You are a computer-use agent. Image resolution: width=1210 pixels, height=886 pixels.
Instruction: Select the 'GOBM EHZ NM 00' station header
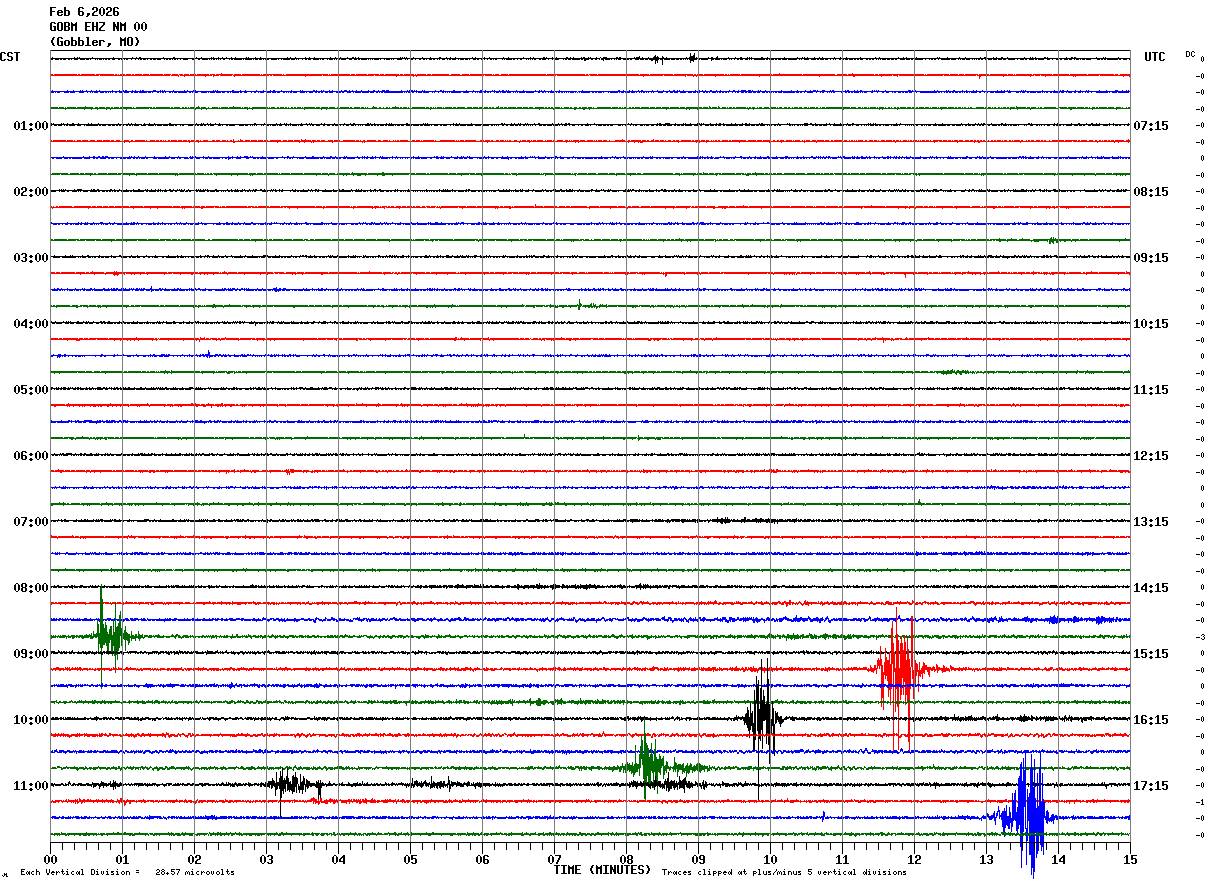click(x=98, y=27)
